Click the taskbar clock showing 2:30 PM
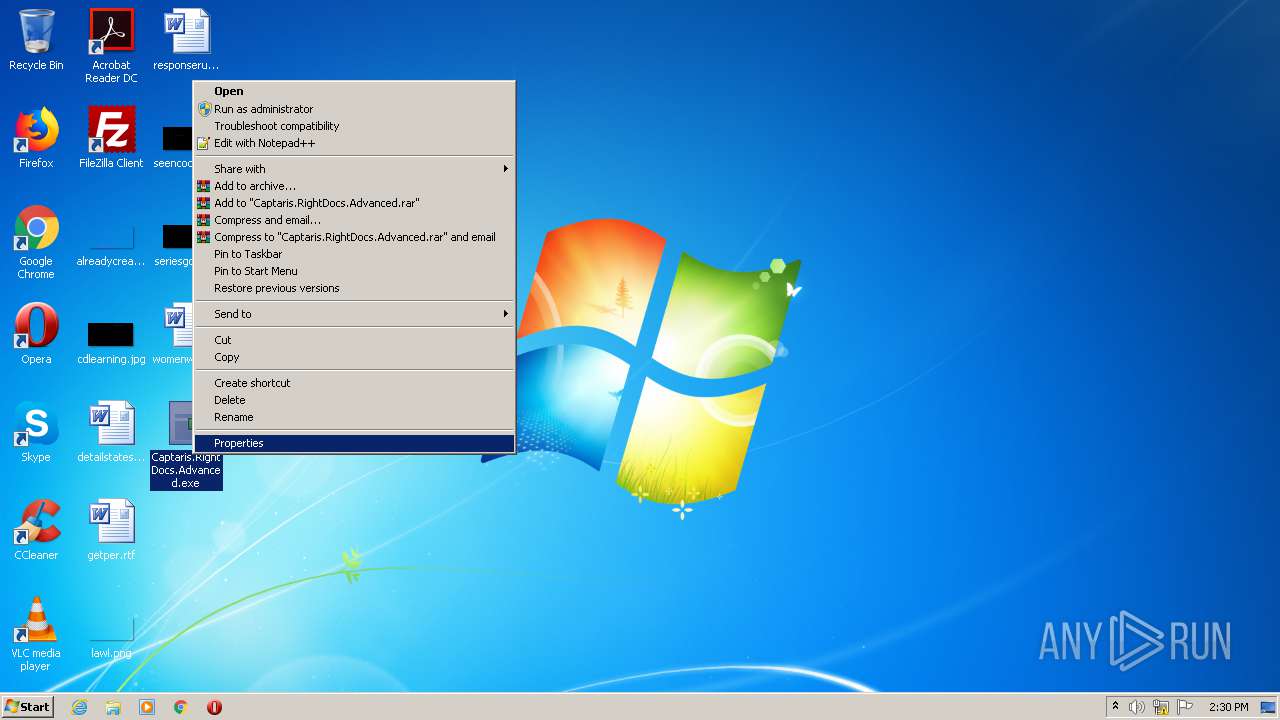This screenshot has height=720, width=1280. (x=1228, y=707)
